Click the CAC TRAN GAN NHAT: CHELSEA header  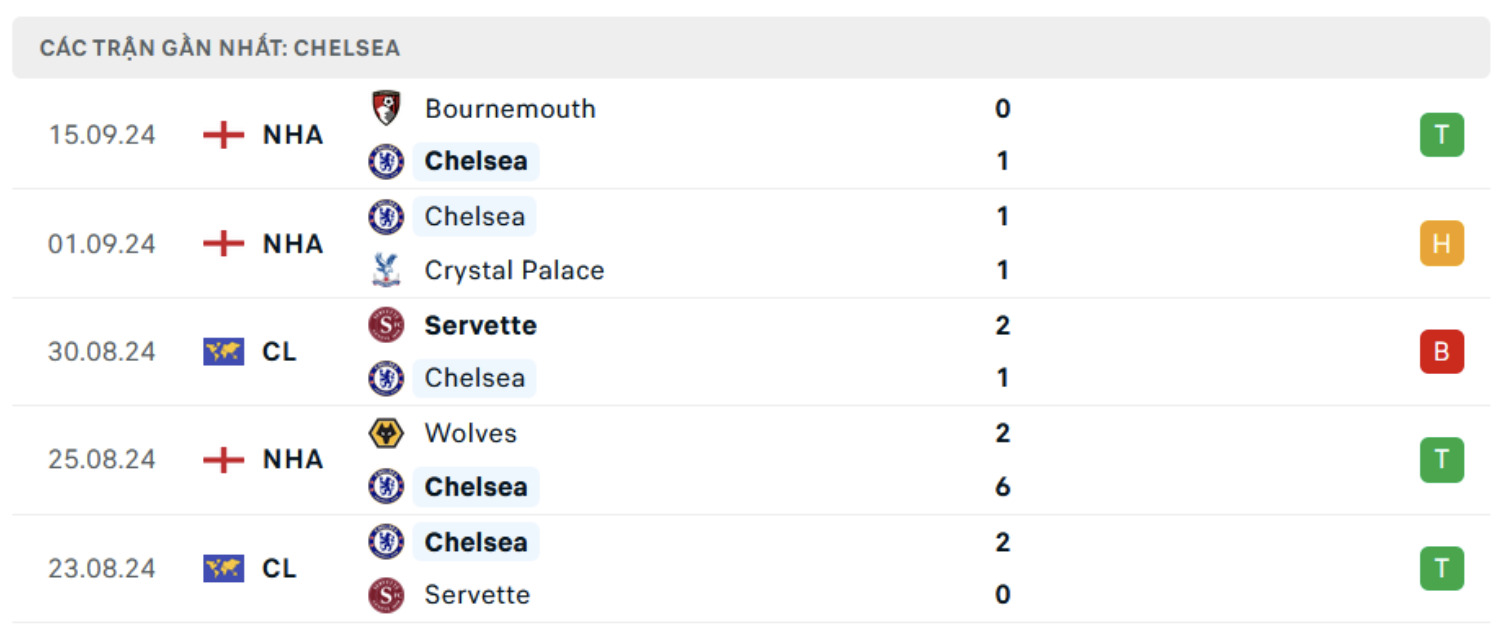pyautogui.click(x=218, y=46)
